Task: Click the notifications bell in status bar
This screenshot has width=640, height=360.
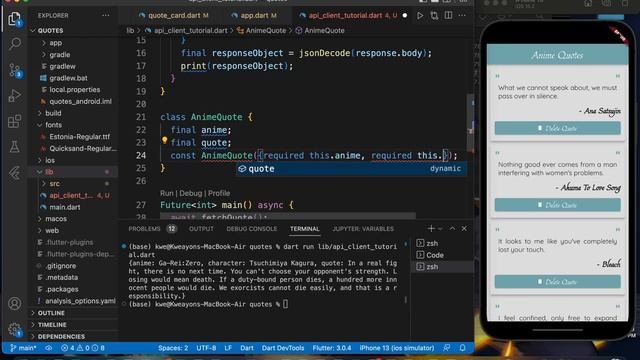Action: pyautogui.click(x=462, y=348)
